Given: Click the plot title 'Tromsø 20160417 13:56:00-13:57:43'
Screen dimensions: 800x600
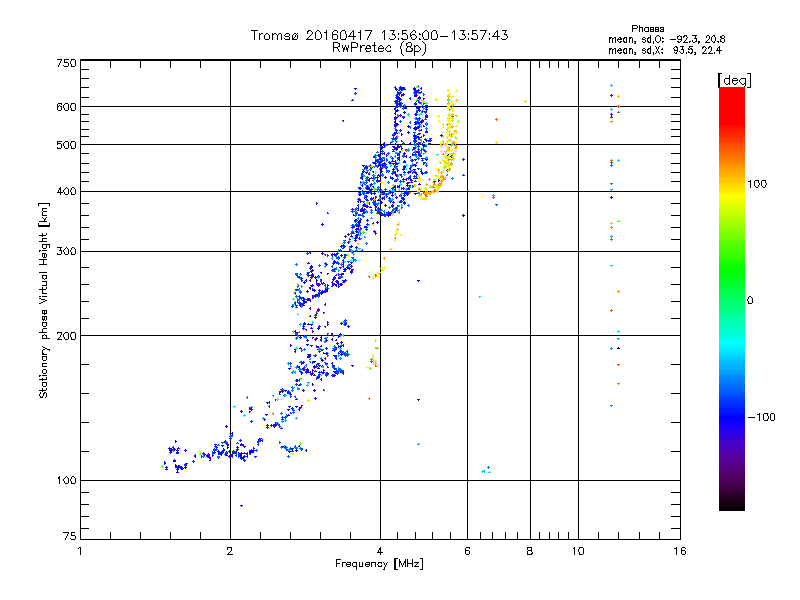Looking at the screenshot, I should (379, 35).
